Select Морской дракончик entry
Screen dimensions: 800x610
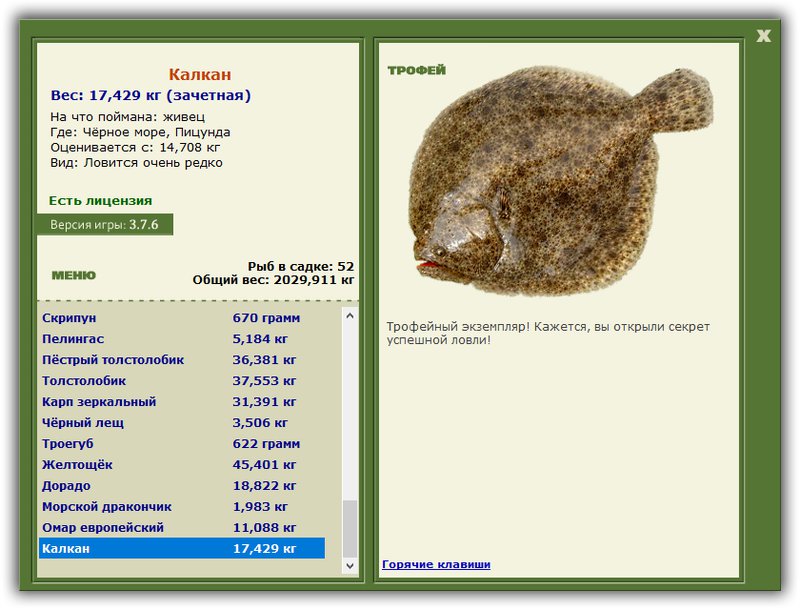[182, 506]
